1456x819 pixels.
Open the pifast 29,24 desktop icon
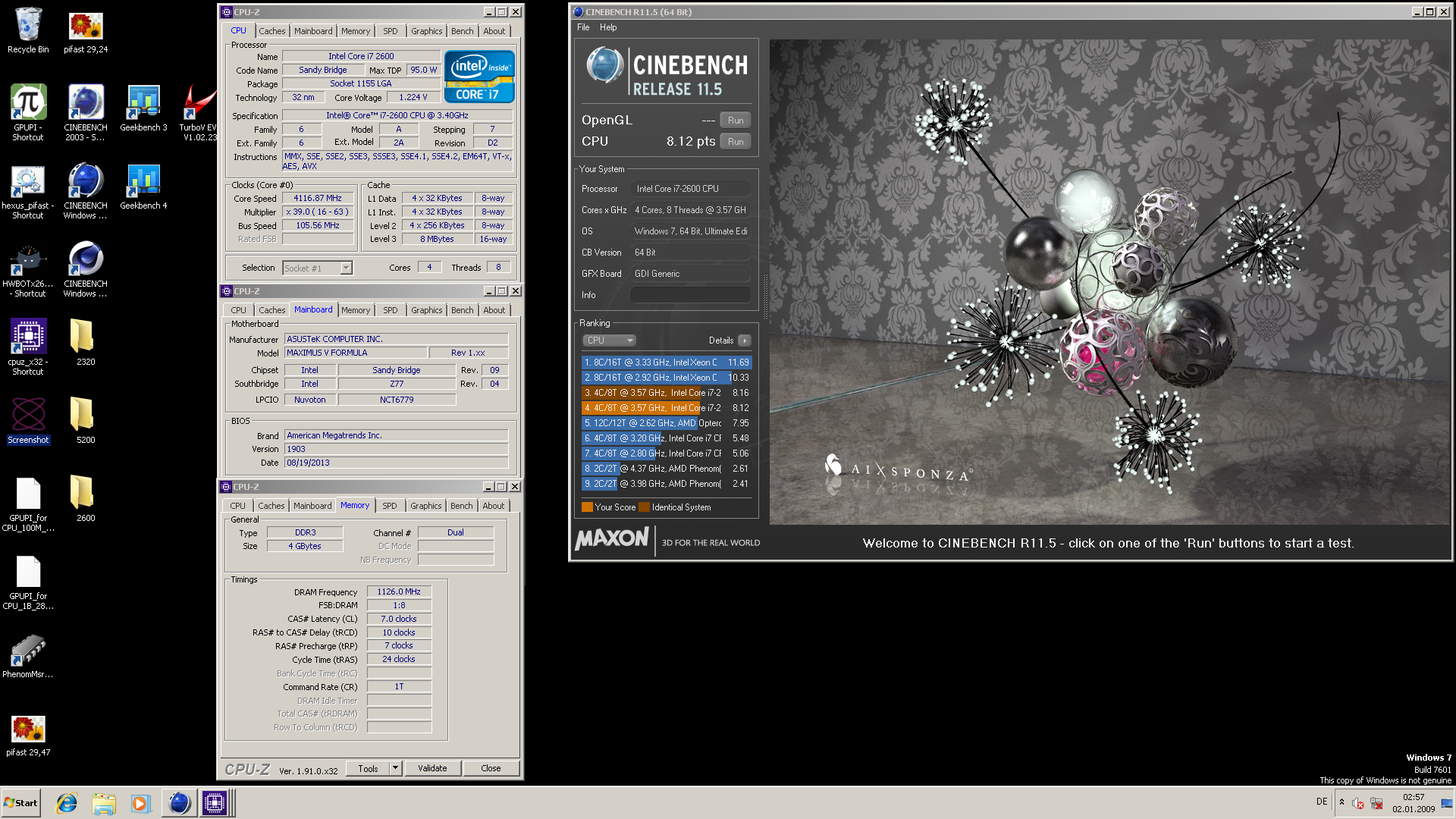[86, 30]
